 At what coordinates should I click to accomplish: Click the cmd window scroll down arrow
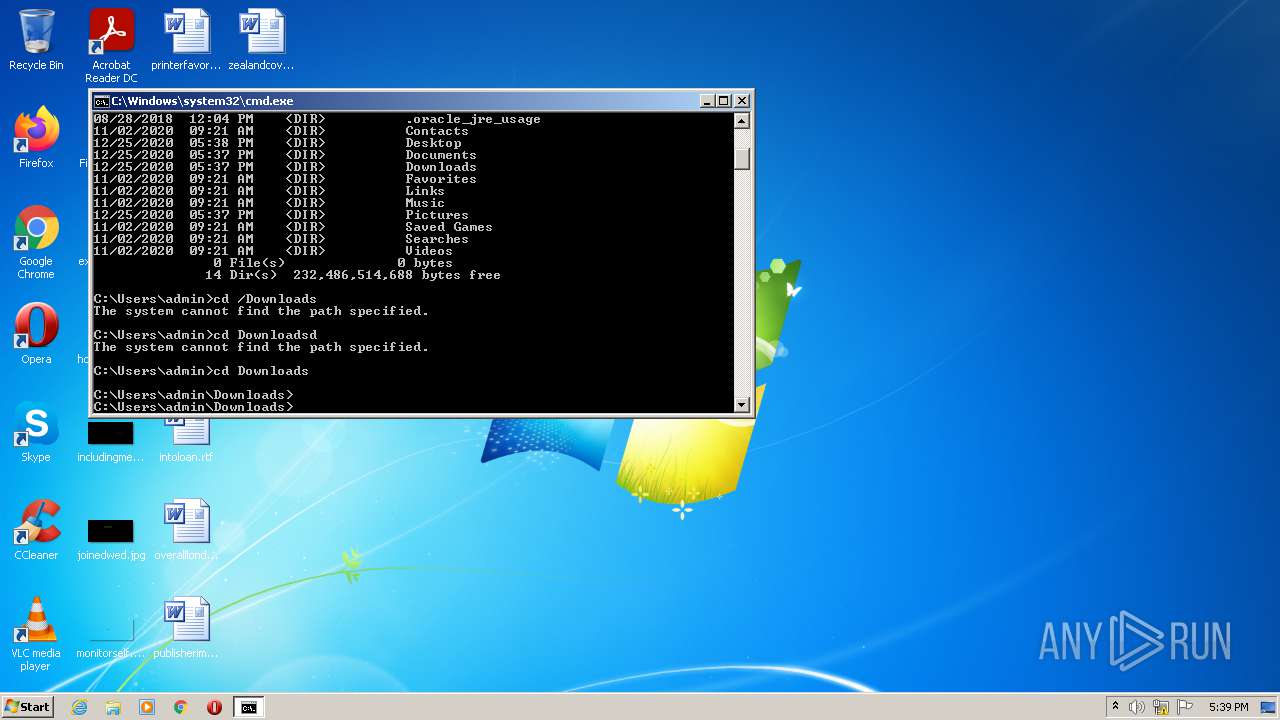[742, 404]
